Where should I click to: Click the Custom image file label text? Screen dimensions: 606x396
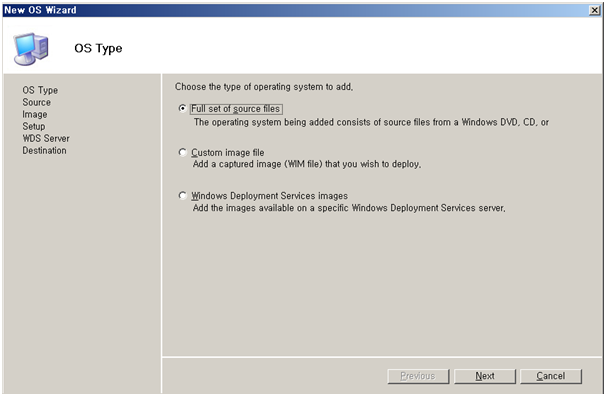tap(228, 153)
